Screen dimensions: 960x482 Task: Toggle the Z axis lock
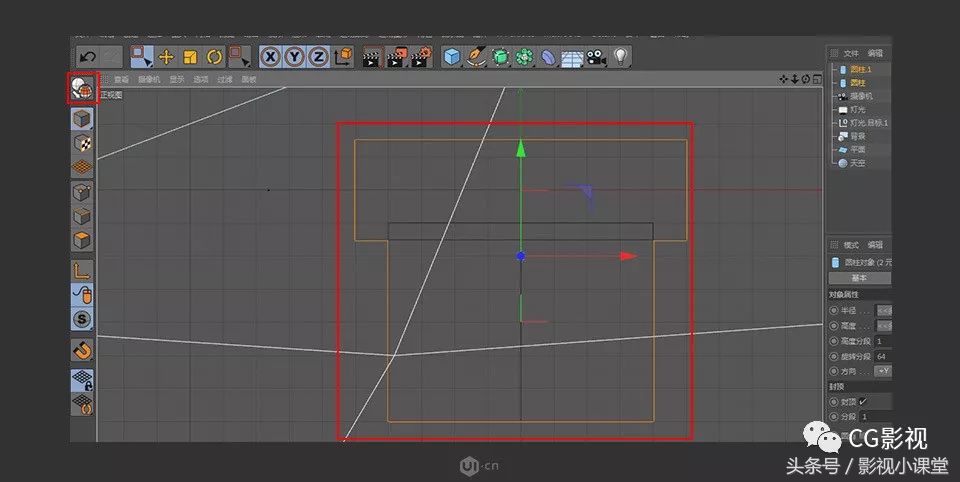click(318, 57)
